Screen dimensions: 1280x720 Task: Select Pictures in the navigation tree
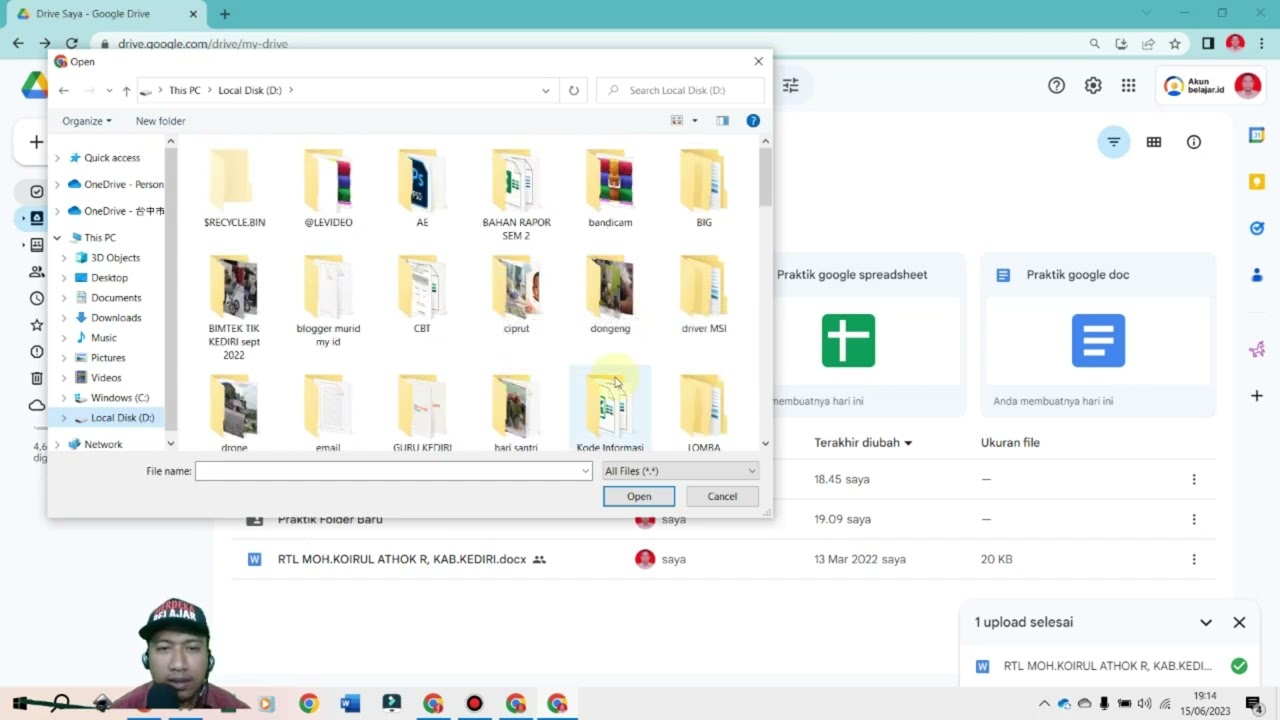(108, 358)
